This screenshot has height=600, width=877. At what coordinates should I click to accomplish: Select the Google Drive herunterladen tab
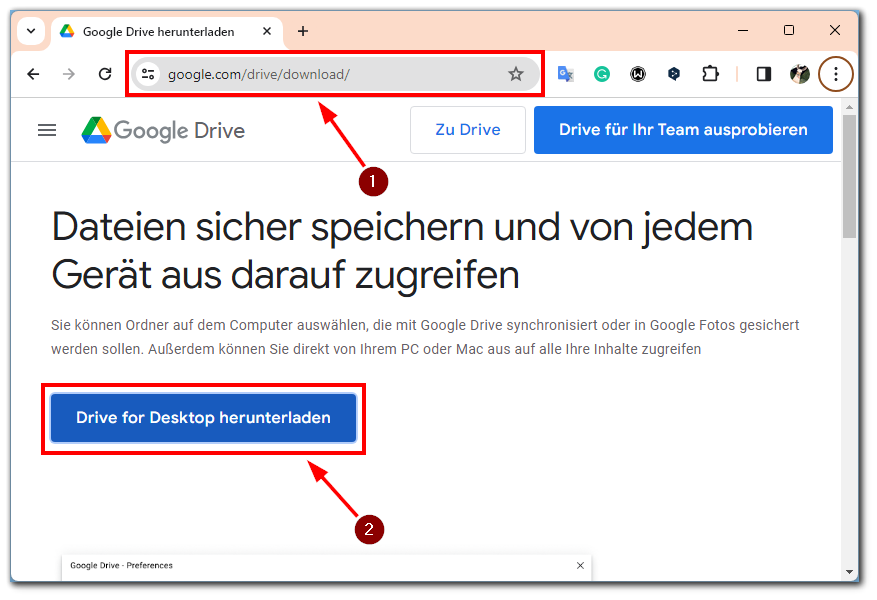click(168, 32)
